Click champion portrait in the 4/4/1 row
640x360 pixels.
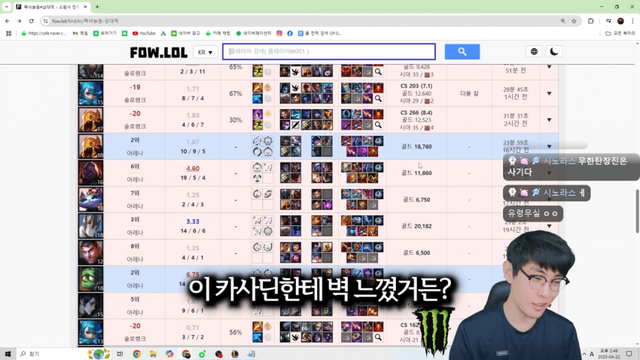click(x=91, y=253)
